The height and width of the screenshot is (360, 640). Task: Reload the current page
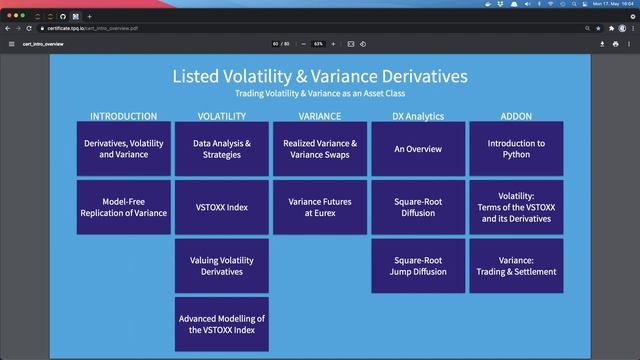[29, 29]
